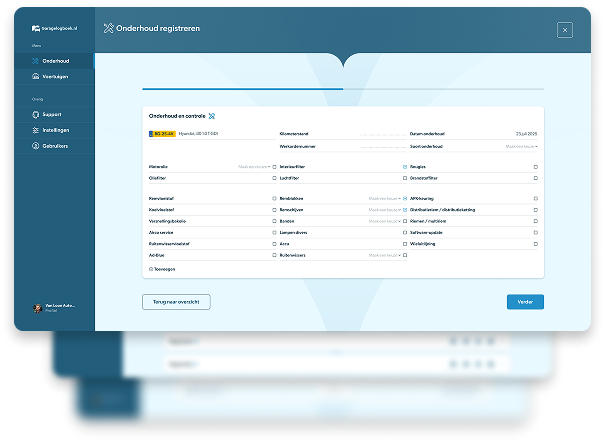Click the Onderhoud wrench icon in sidebar

[36, 61]
